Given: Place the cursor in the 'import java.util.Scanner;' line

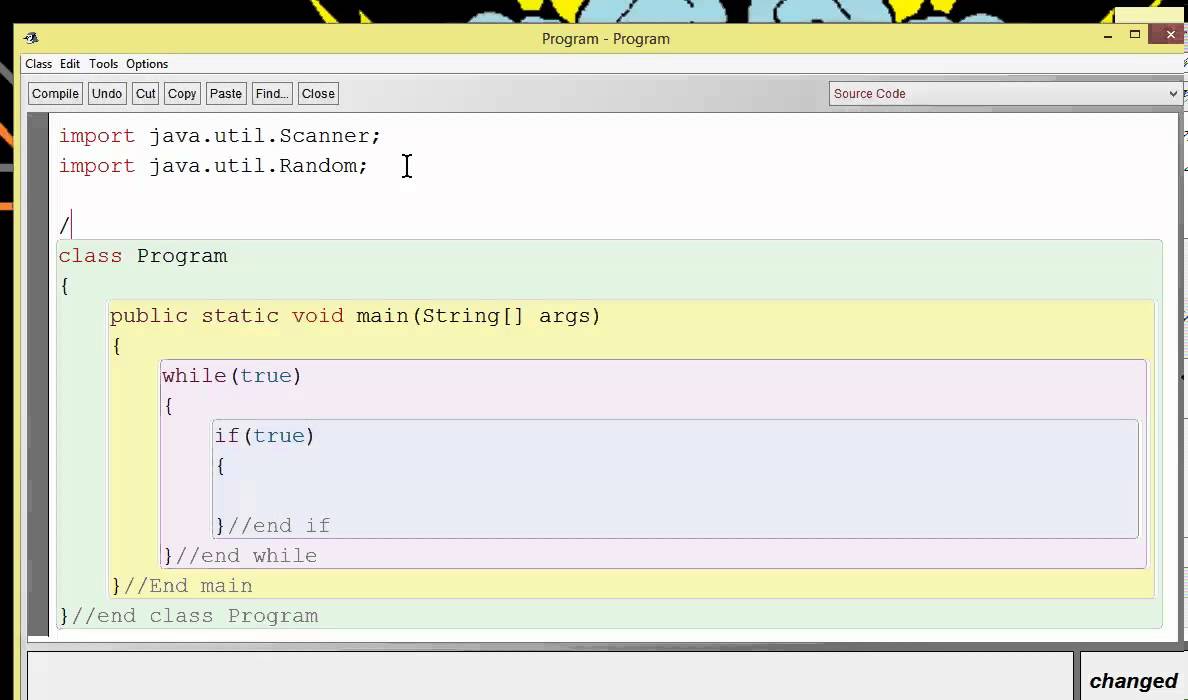Looking at the screenshot, I should (x=220, y=136).
